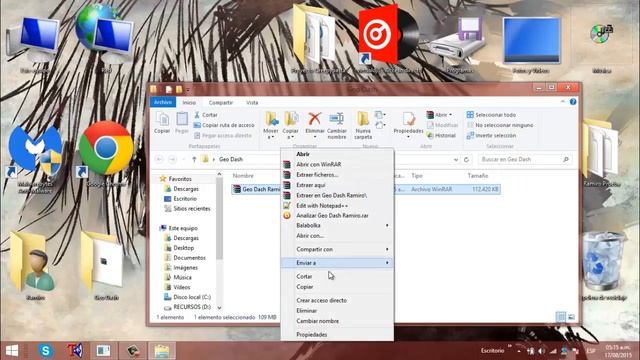Choose Extraer en Geo Dash Ramiro\
The width and height of the screenshot is (640, 360).
click(337, 195)
